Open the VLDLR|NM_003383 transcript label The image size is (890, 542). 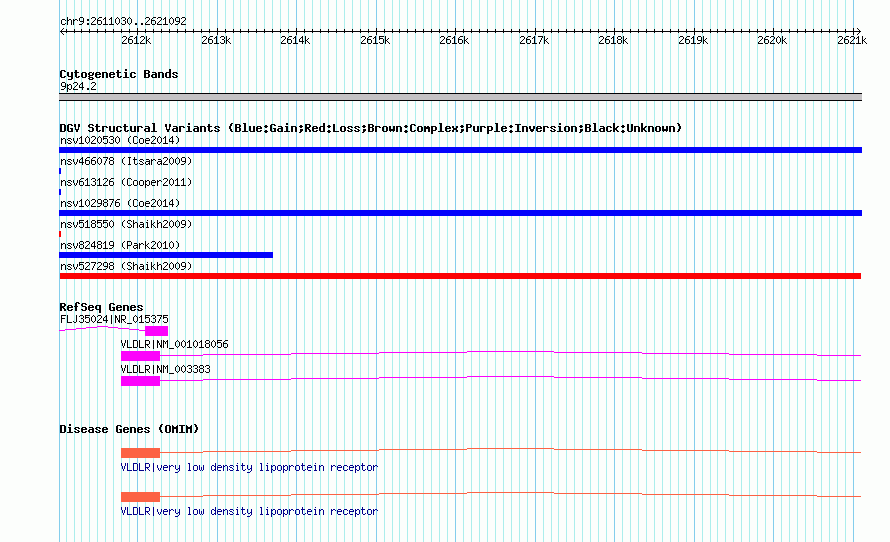pos(165,369)
